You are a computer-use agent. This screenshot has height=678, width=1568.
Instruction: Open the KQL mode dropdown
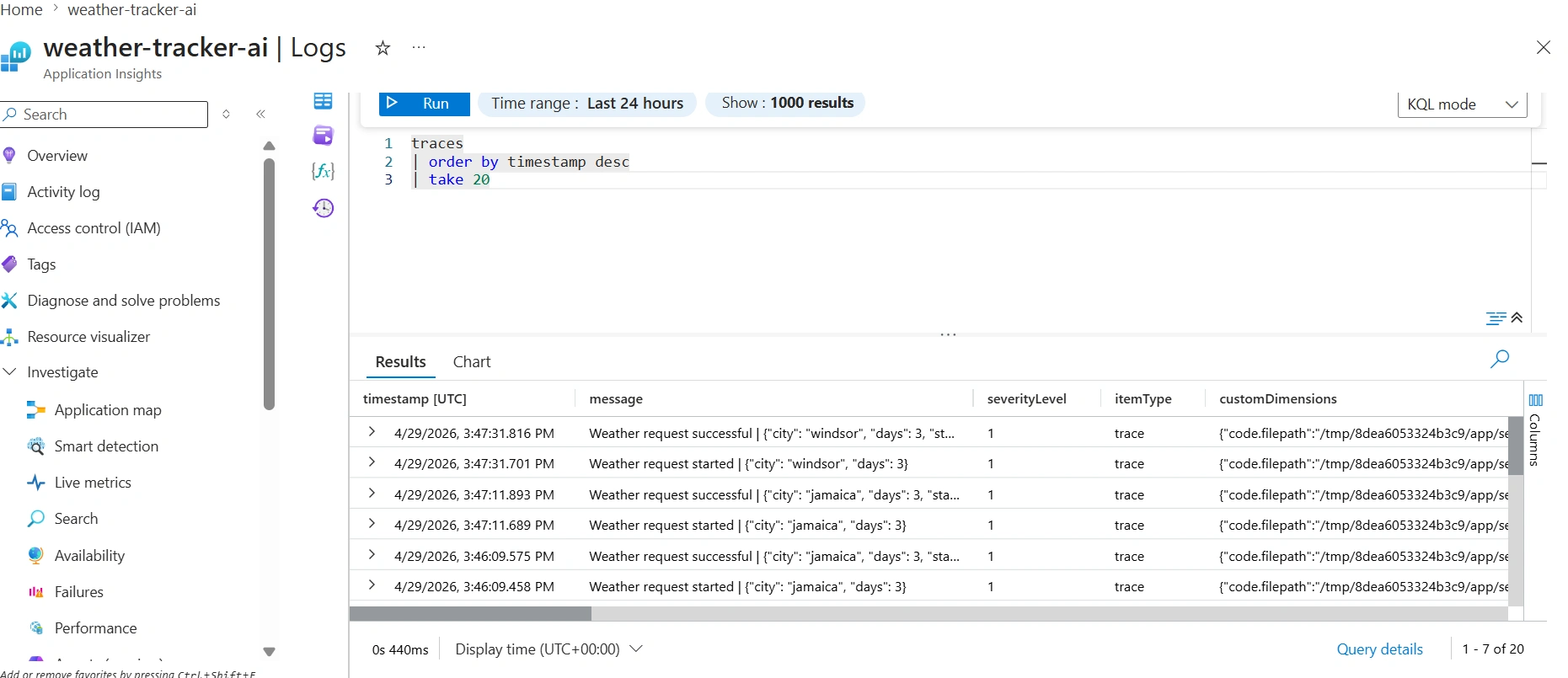click(x=1462, y=104)
